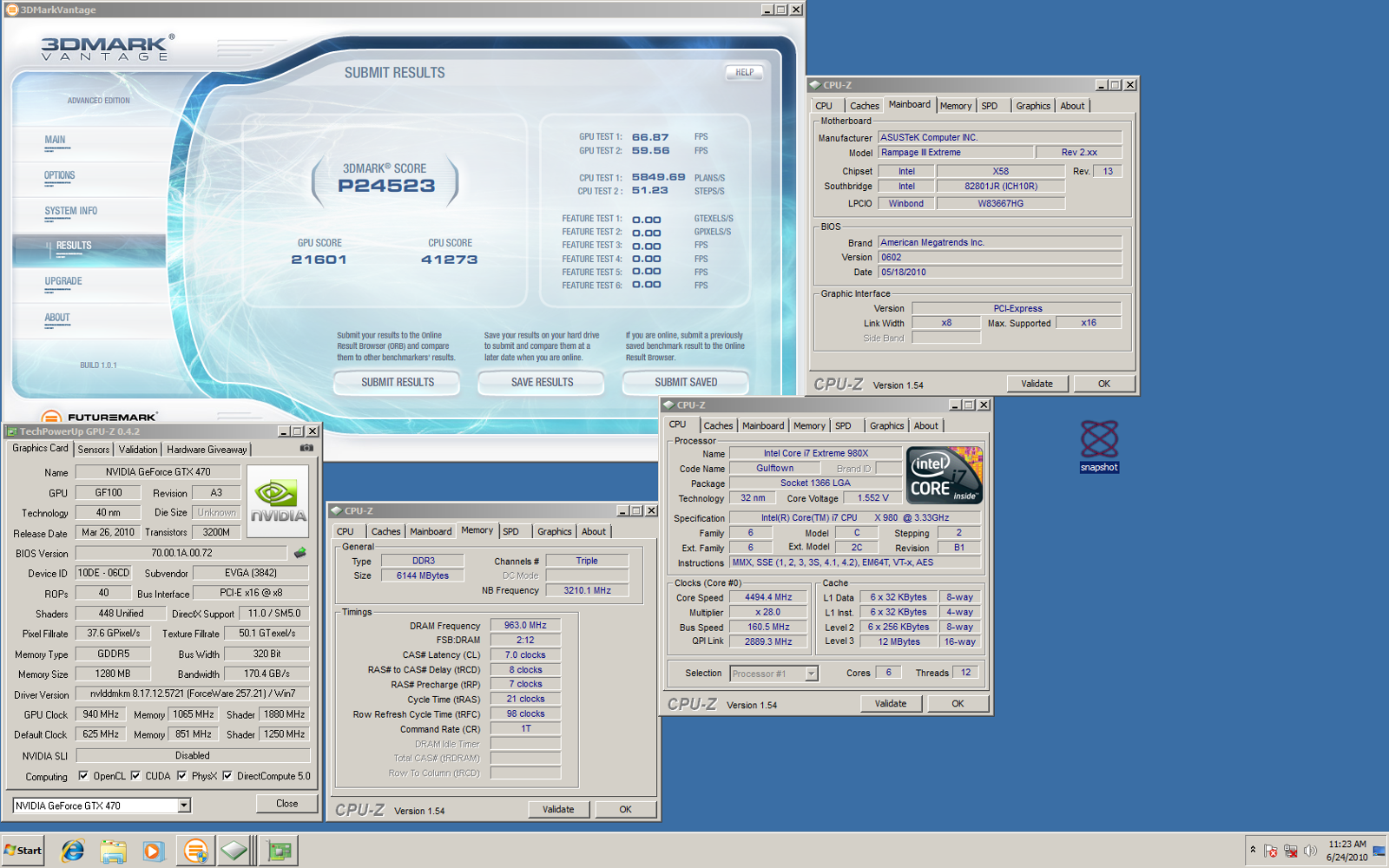
Task: Open Memory tab in CPU-Z CPU window
Action: pyautogui.click(x=809, y=426)
